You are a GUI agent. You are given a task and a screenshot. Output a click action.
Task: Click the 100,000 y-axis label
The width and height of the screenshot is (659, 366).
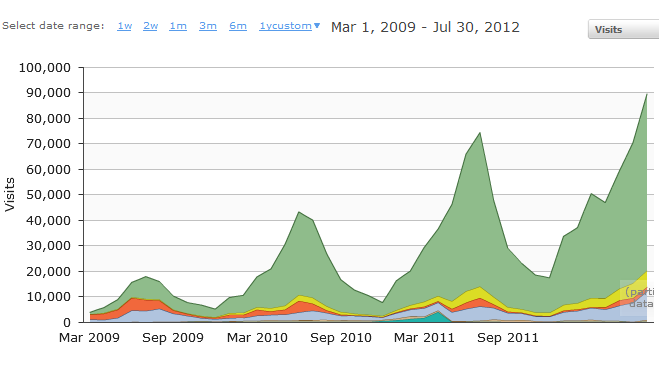tap(45, 67)
